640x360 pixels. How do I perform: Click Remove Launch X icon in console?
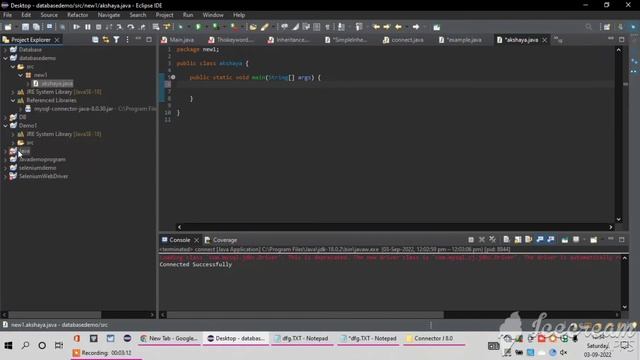tap(482, 240)
